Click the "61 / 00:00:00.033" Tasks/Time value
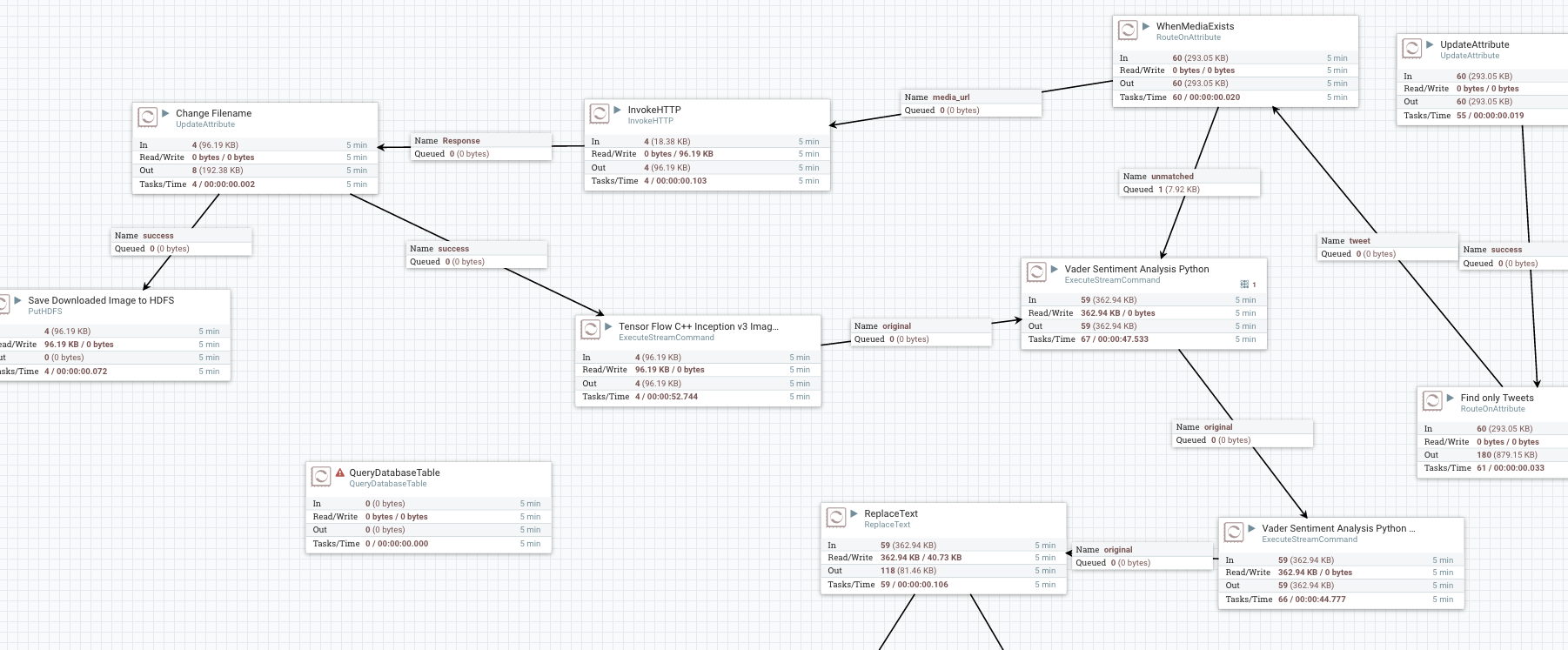 click(x=1511, y=468)
